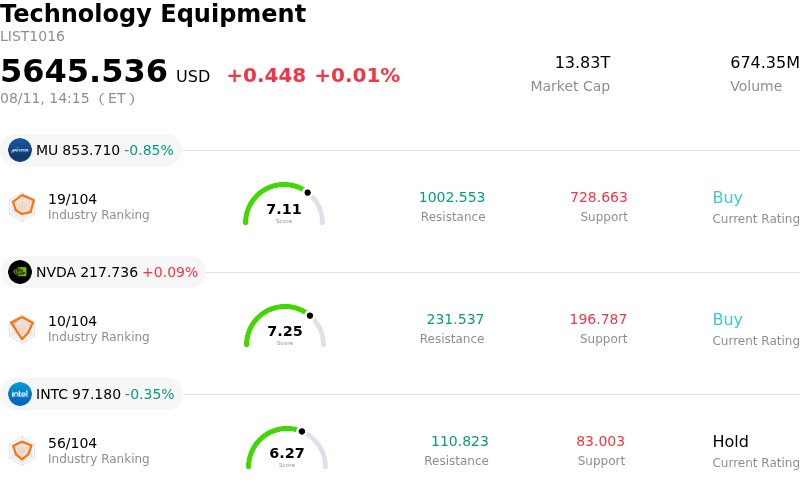Open the INTC 97.180 ticker pill

tap(91, 395)
